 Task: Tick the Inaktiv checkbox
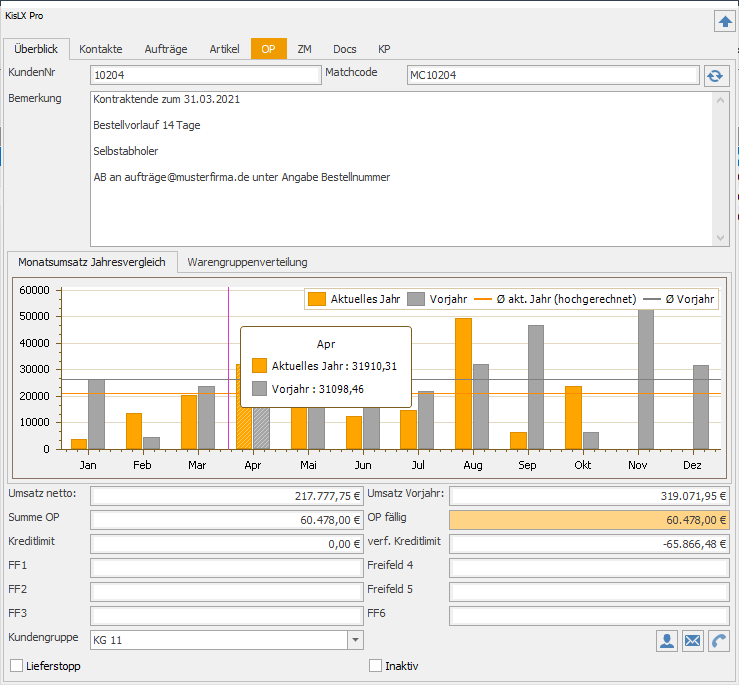pos(376,666)
